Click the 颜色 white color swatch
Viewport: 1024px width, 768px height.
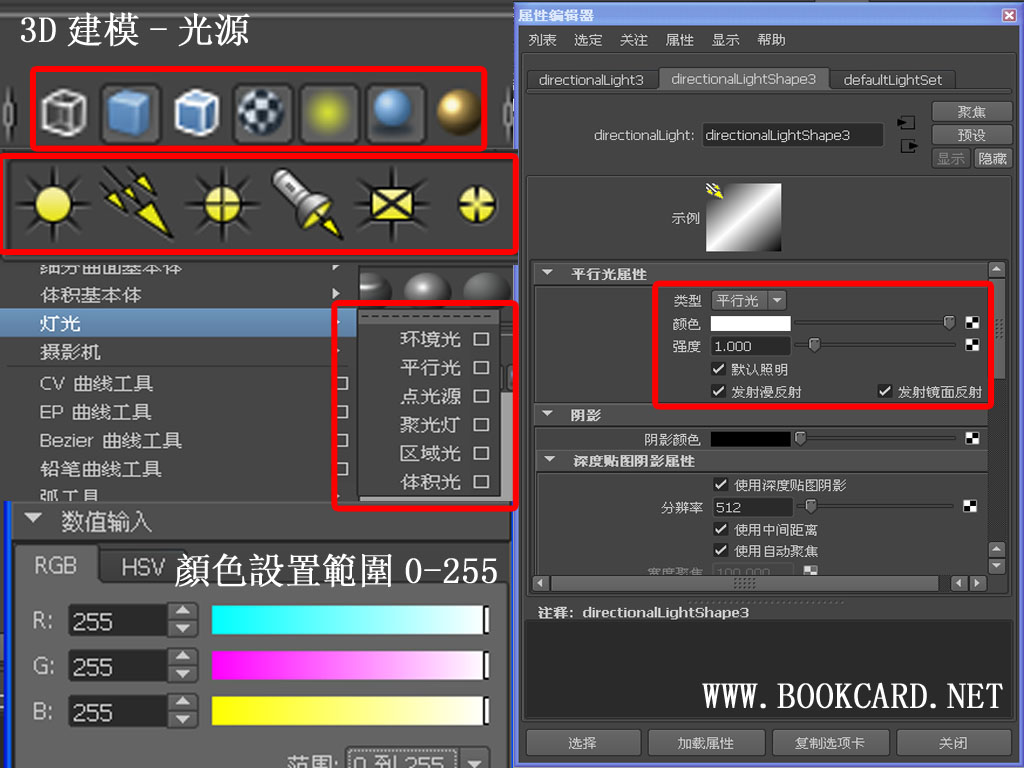click(x=750, y=322)
